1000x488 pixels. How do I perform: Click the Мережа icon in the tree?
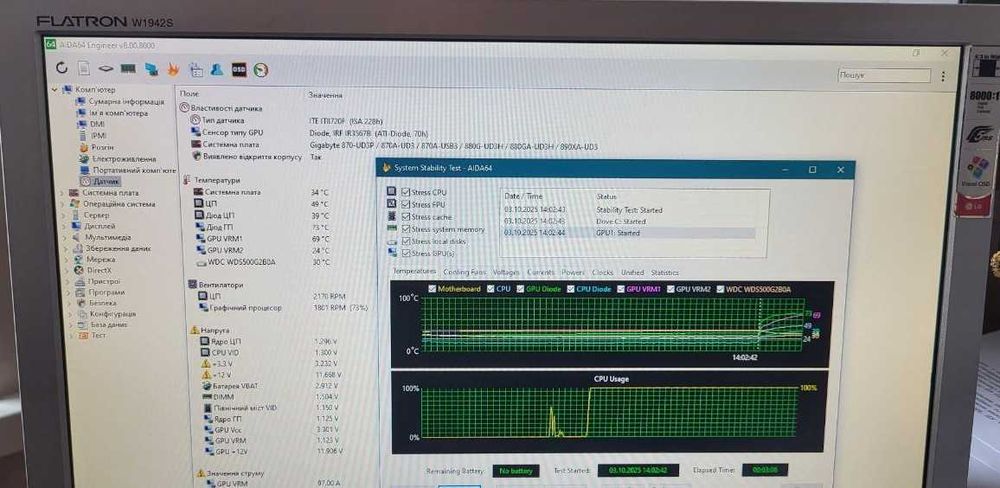point(77,259)
